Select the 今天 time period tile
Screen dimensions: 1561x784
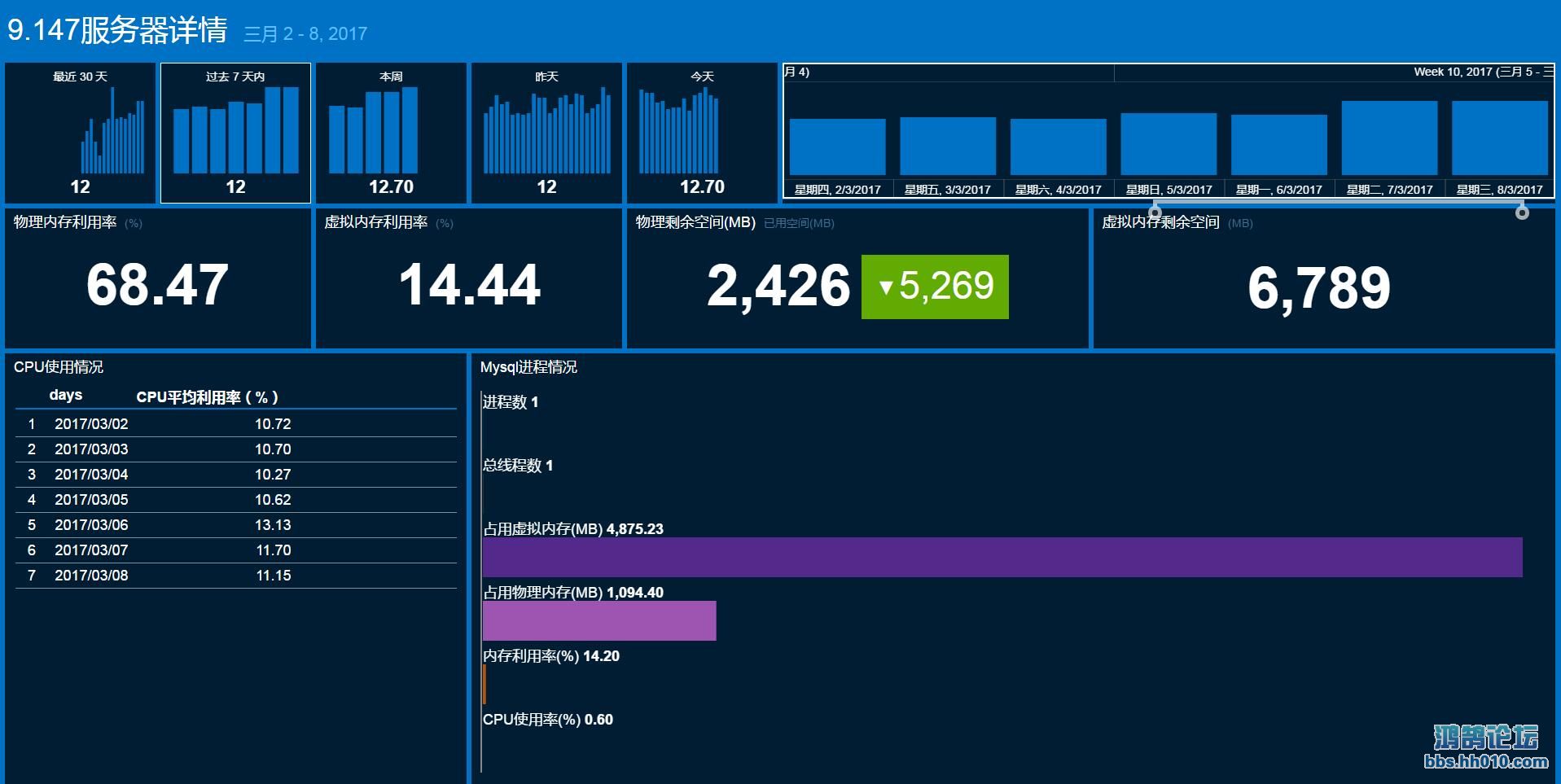(x=702, y=133)
